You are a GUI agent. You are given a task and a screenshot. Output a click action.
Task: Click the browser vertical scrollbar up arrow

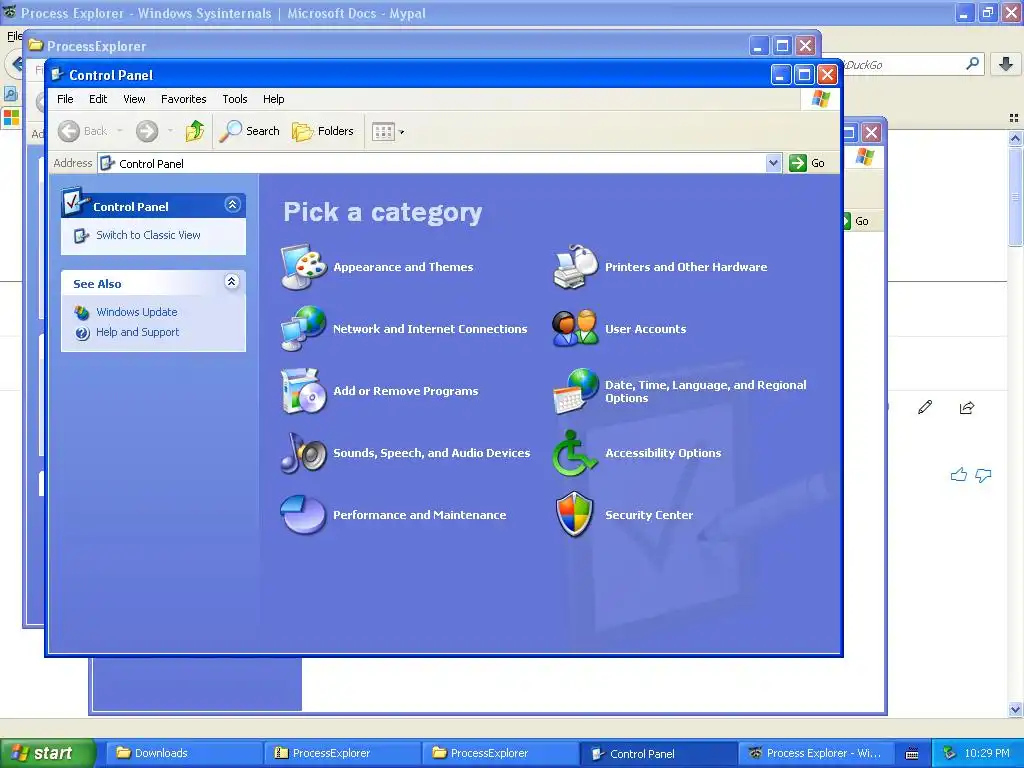[x=1015, y=138]
